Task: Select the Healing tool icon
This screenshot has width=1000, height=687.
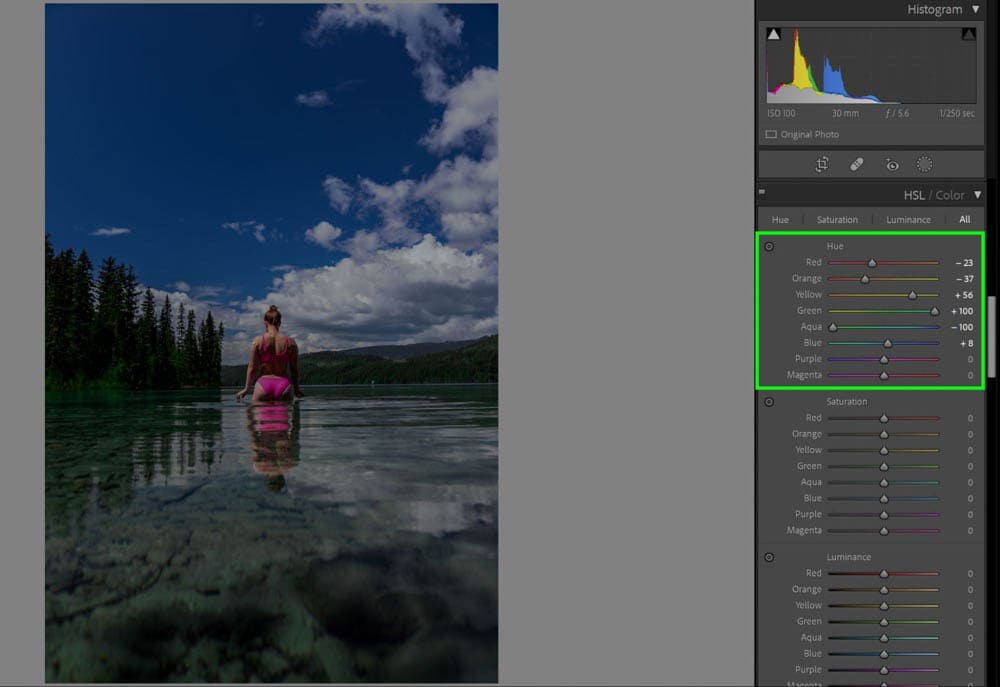Action: pyautogui.click(x=857, y=165)
